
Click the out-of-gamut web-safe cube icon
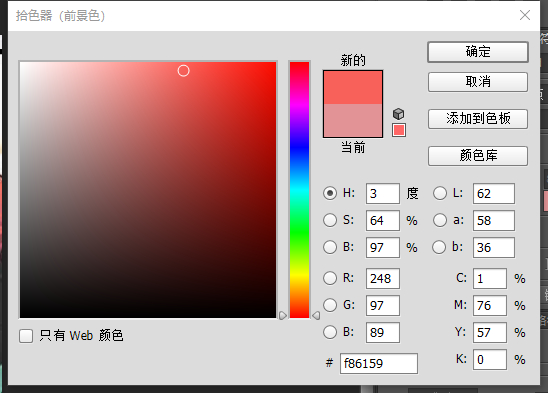[398, 114]
